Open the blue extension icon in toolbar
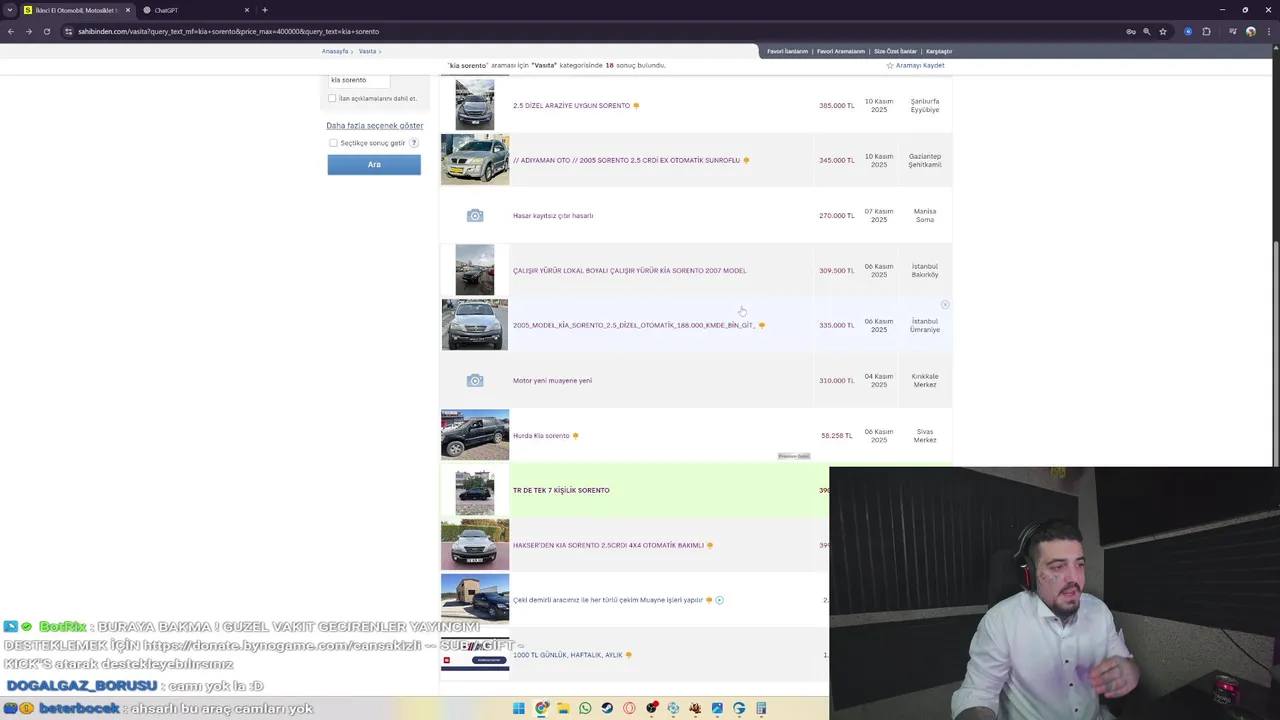Viewport: 1280px width, 720px height. (1188, 31)
